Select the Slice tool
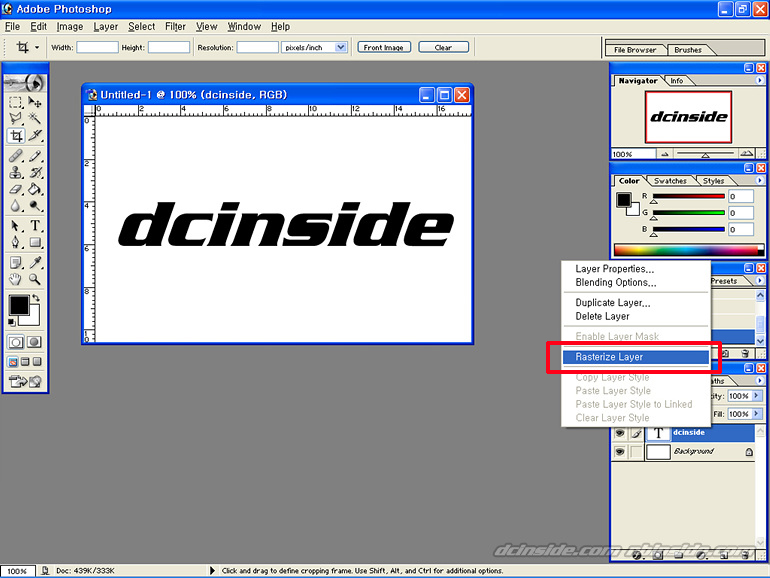Viewport: 770px width, 578px height. click(34, 136)
